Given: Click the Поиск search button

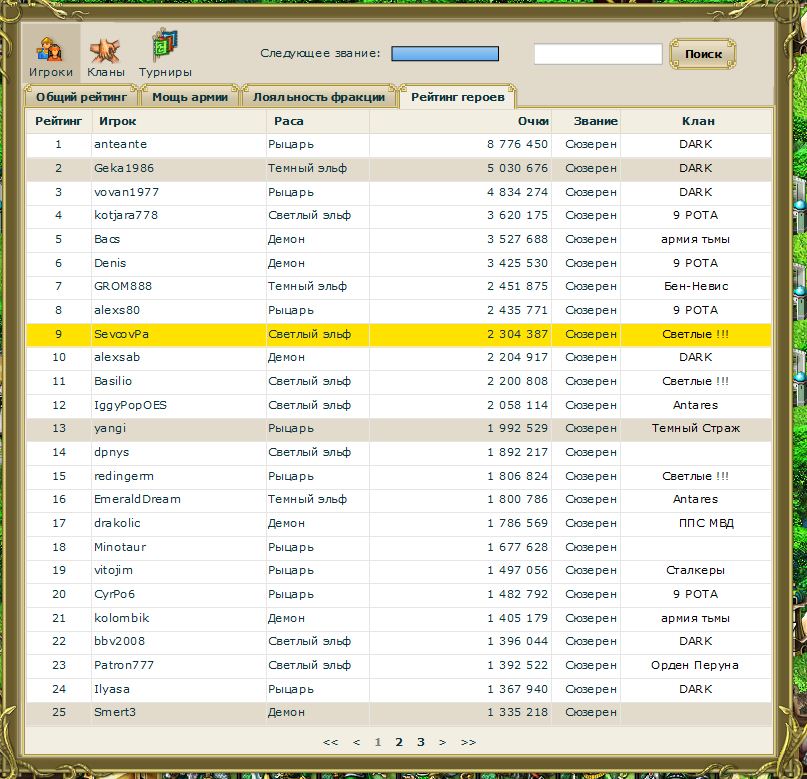Looking at the screenshot, I should pos(703,54).
